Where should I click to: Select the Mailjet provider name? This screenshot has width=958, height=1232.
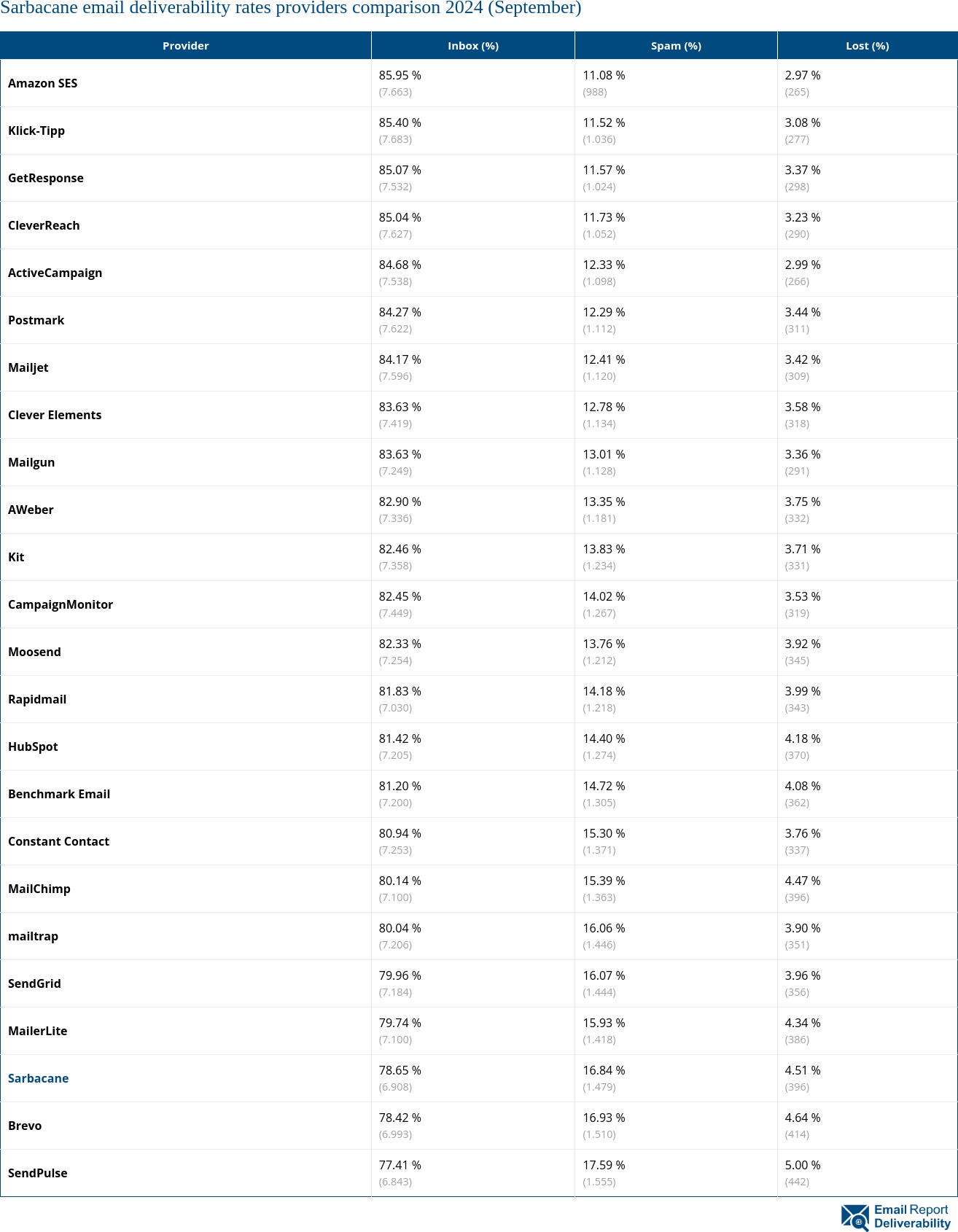coord(28,367)
